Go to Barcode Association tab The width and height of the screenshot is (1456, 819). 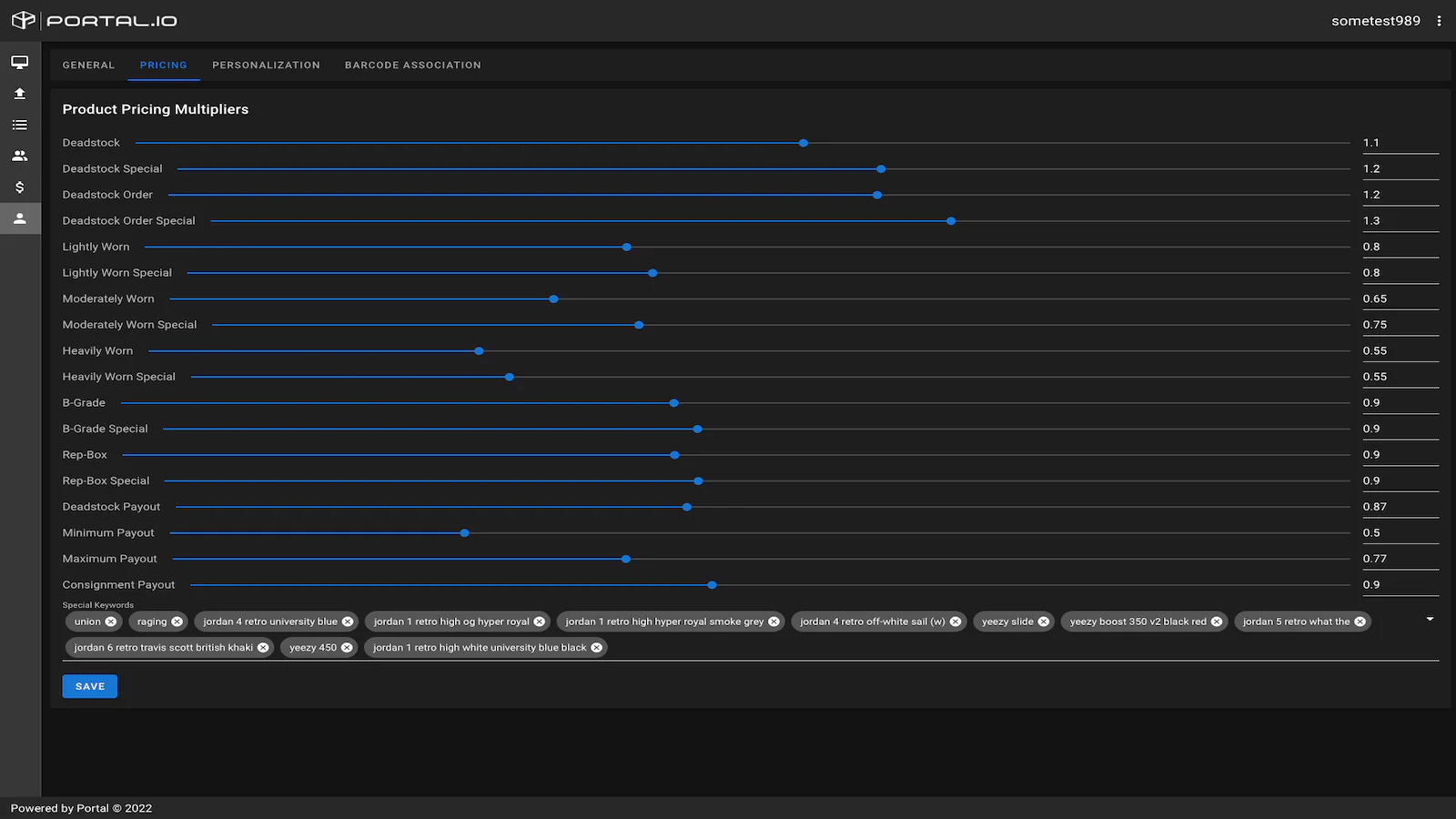point(413,66)
